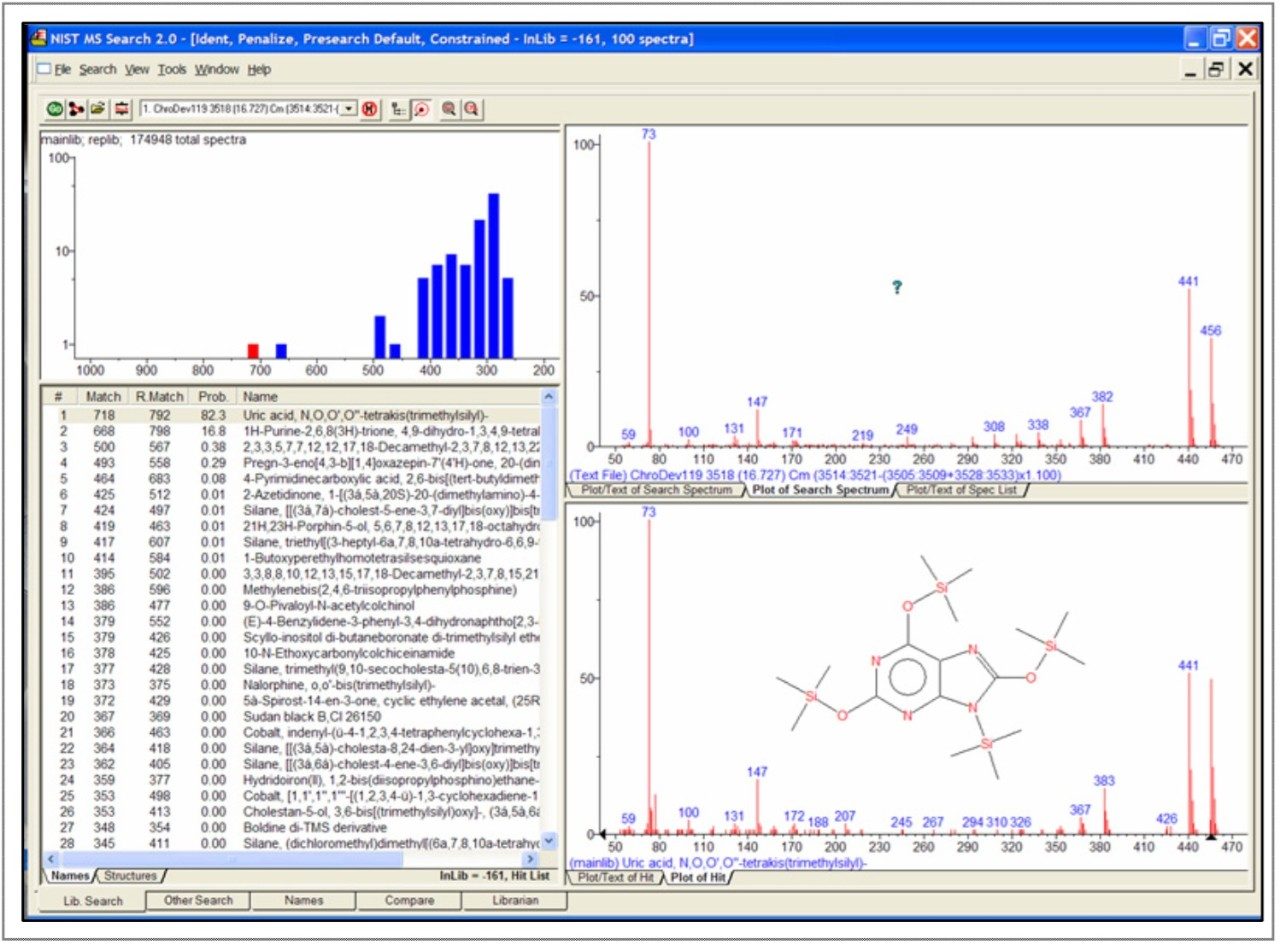1280x945 pixels.
Task: Click the zoom in magnifier icon
Action: (449, 109)
